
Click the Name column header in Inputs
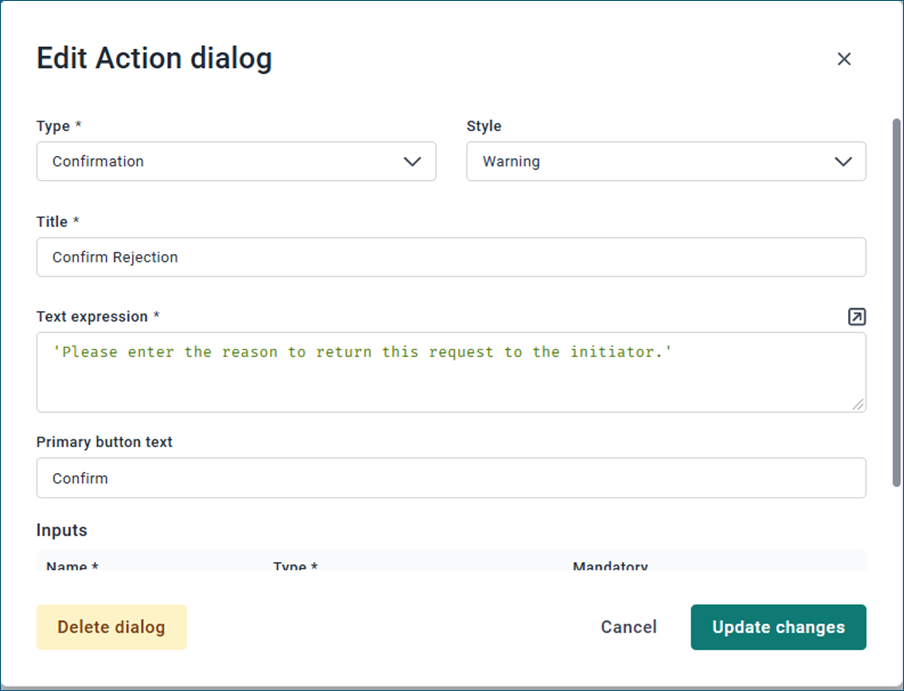(x=72, y=565)
